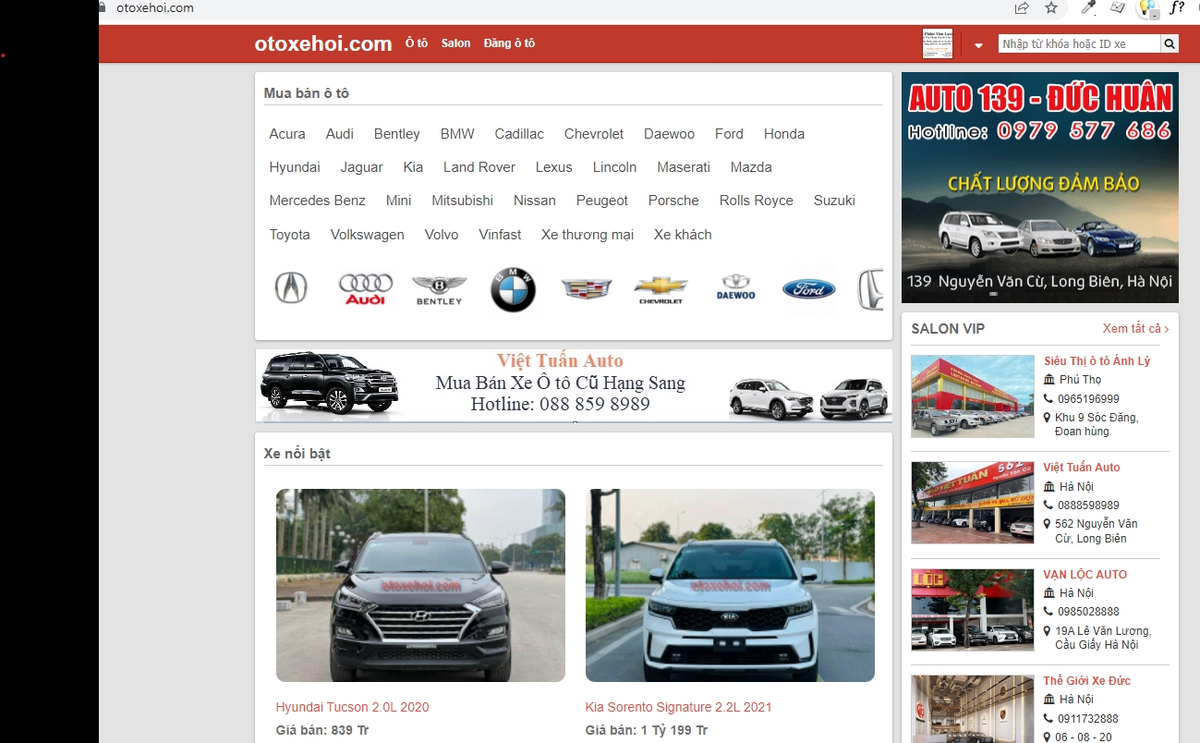Viewport: 1200px width, 743px height.
Task: Select the Acura brand link
Action: [287, 134]
